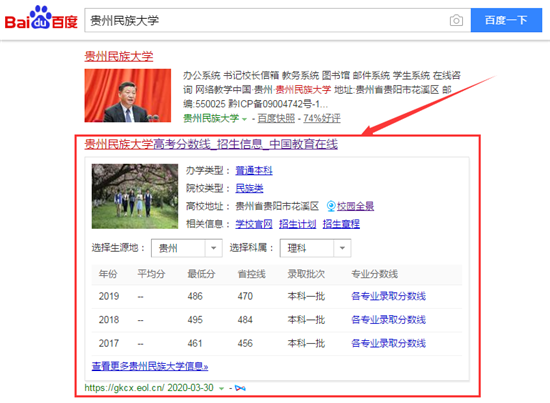Click the 省控线 column header
The height and width of the screenshot is (403, 550).
(251, 274)
